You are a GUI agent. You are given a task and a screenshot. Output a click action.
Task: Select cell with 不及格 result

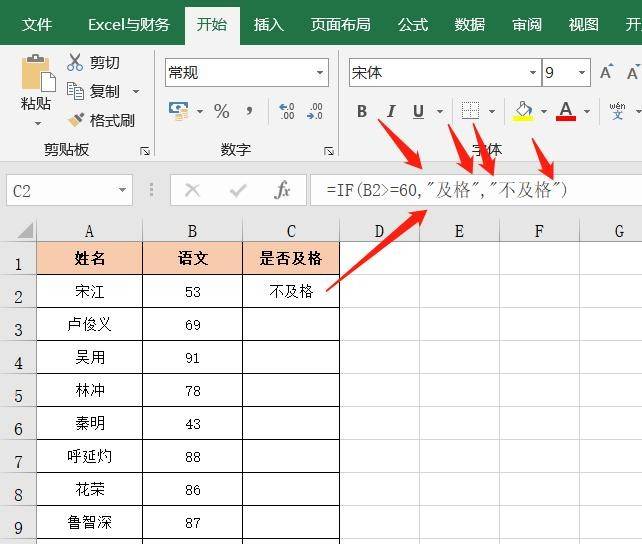(x=291, y=291)
